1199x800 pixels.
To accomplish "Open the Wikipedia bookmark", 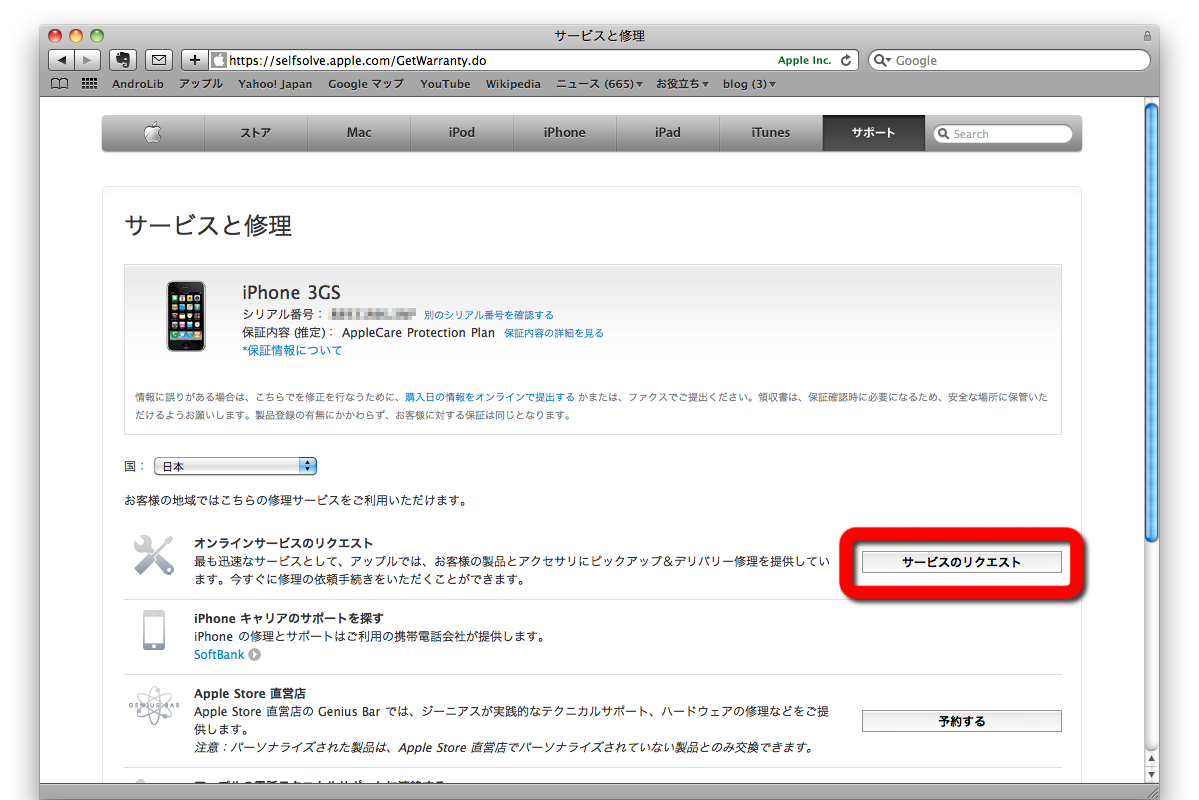I will point(513,84).
